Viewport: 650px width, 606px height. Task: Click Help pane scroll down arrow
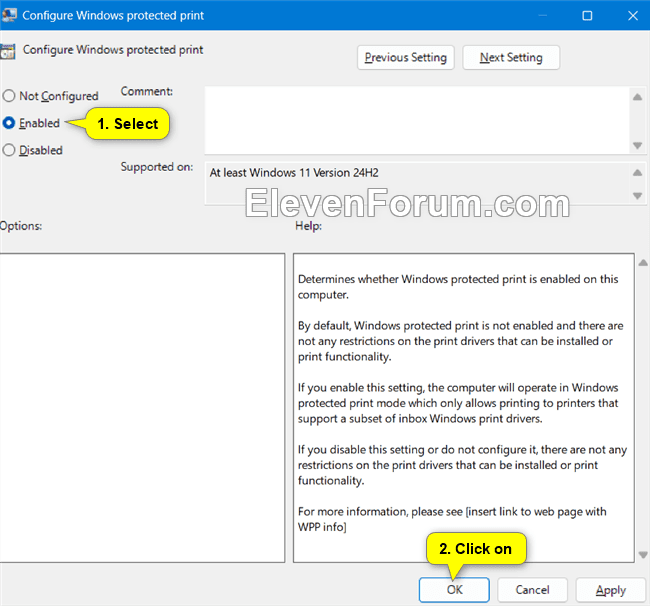point(643,555)
